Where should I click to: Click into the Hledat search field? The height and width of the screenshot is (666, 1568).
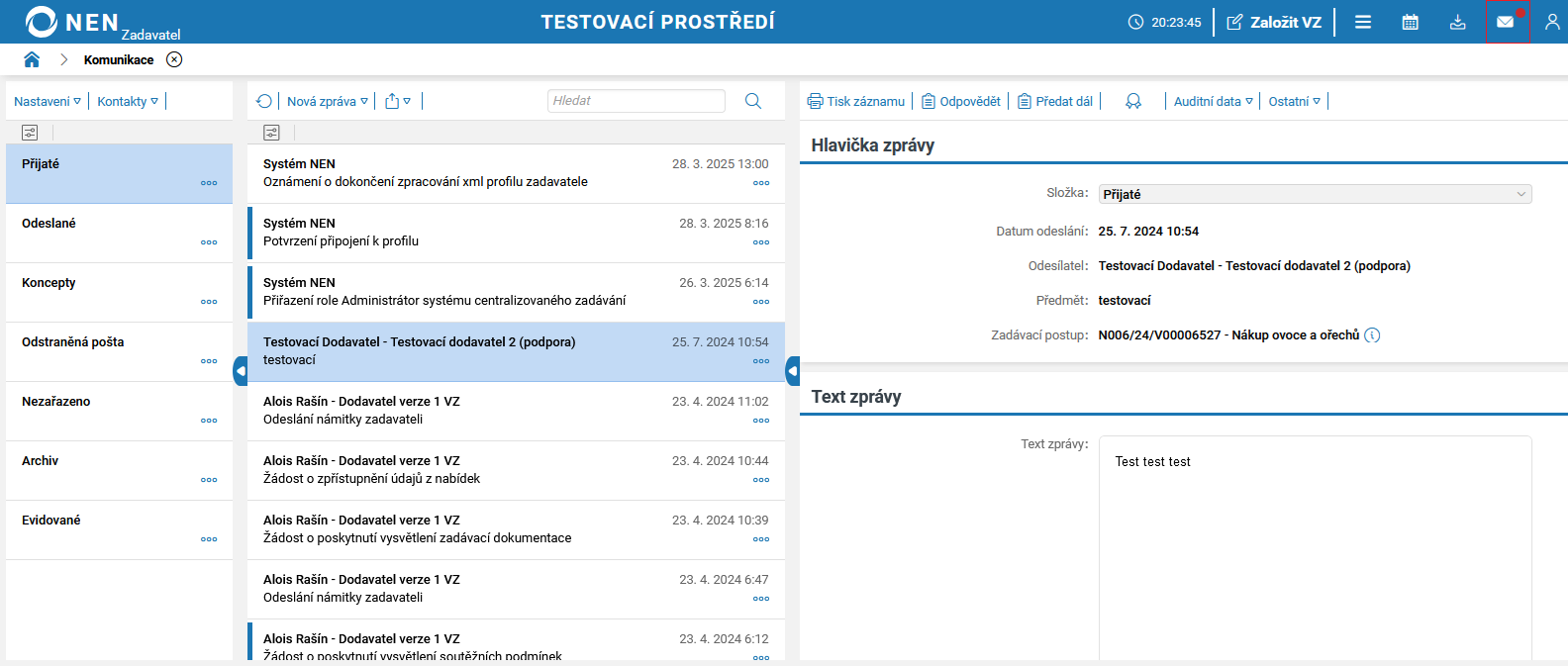(x=636, y=101)
